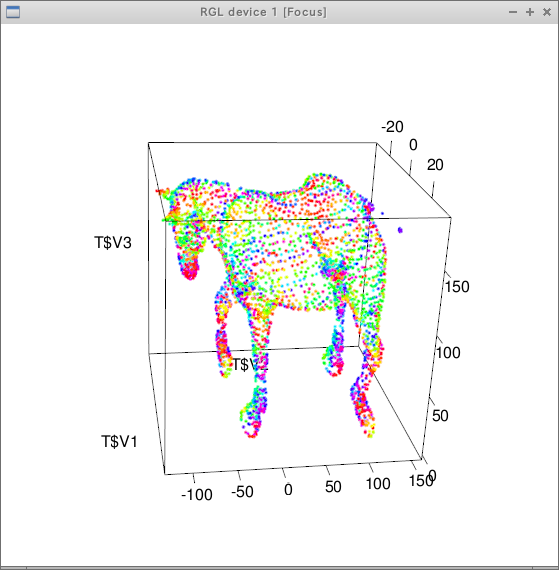
Task: Maximize the RGL device window
Action: [x=530, y=12]
